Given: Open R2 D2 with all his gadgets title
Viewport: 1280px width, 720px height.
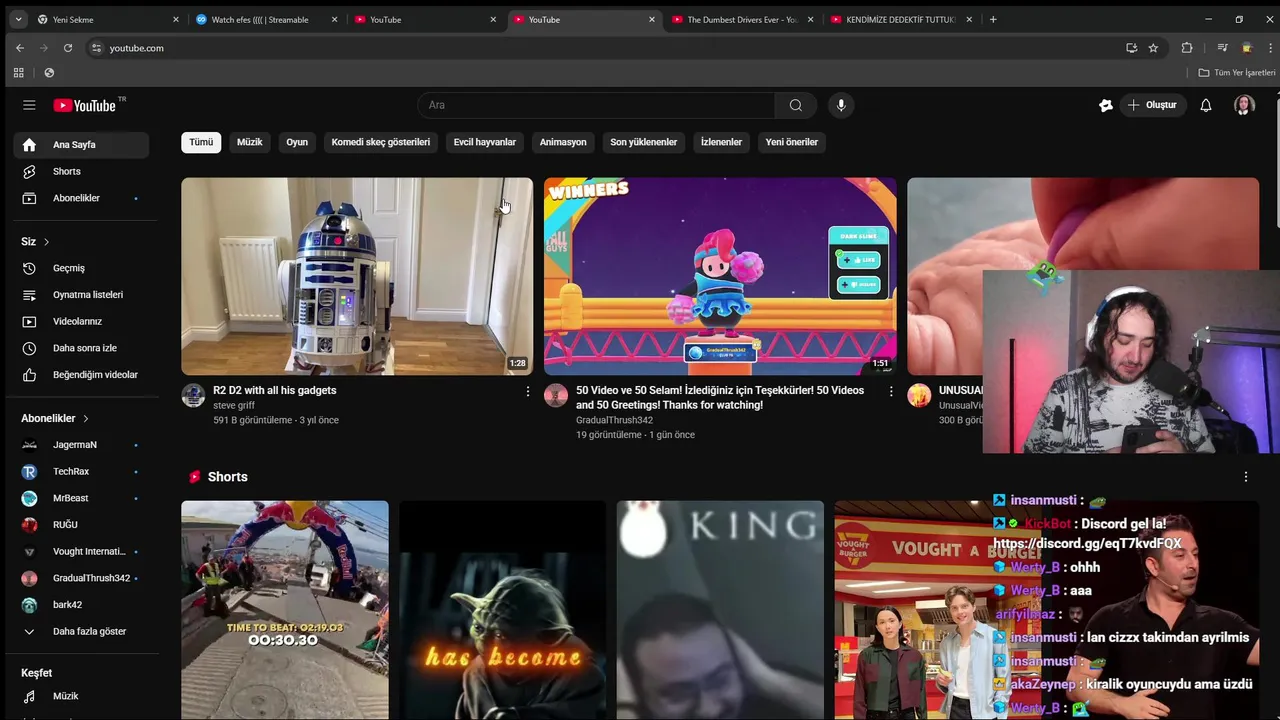Looking at the screenshot, I should click(274, 390).
